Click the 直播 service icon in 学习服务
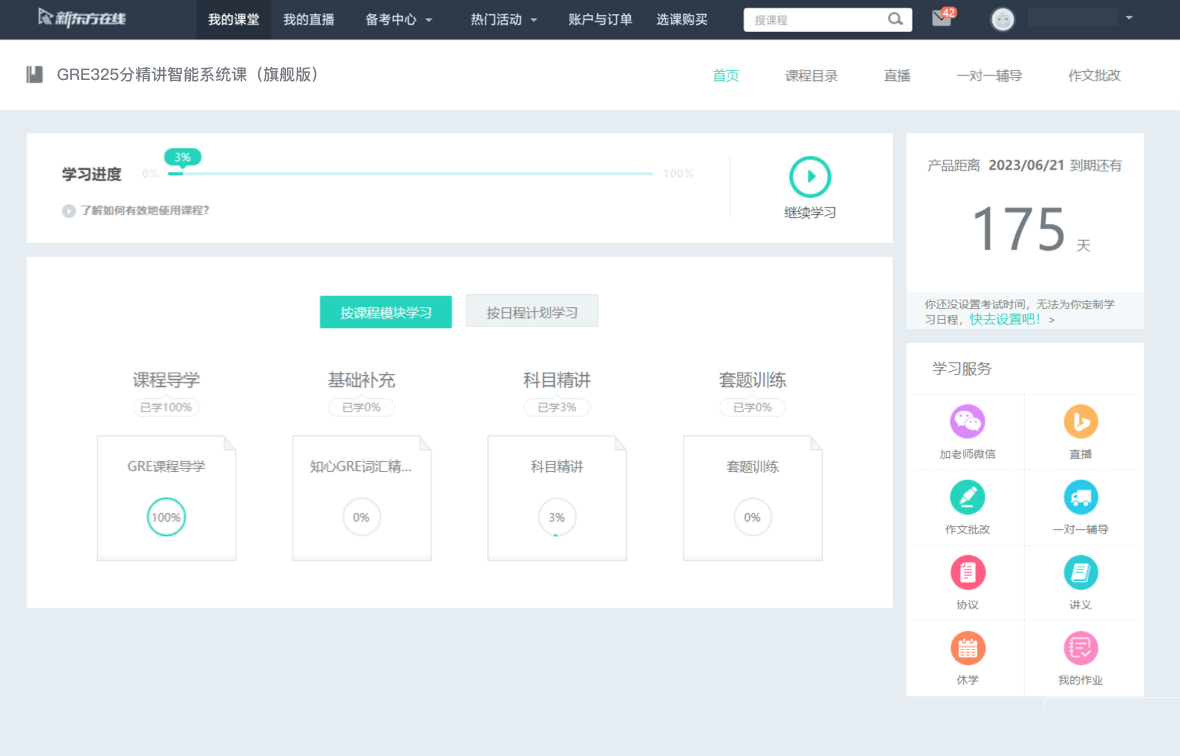Screen dimensions: 1180x756 pyautogui.click(x=1080, y=422)
